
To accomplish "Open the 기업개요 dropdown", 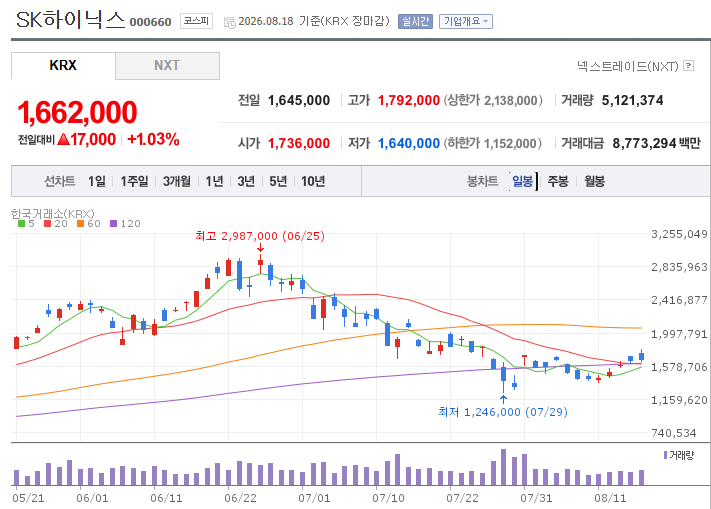I will click(x=466, y=21).
